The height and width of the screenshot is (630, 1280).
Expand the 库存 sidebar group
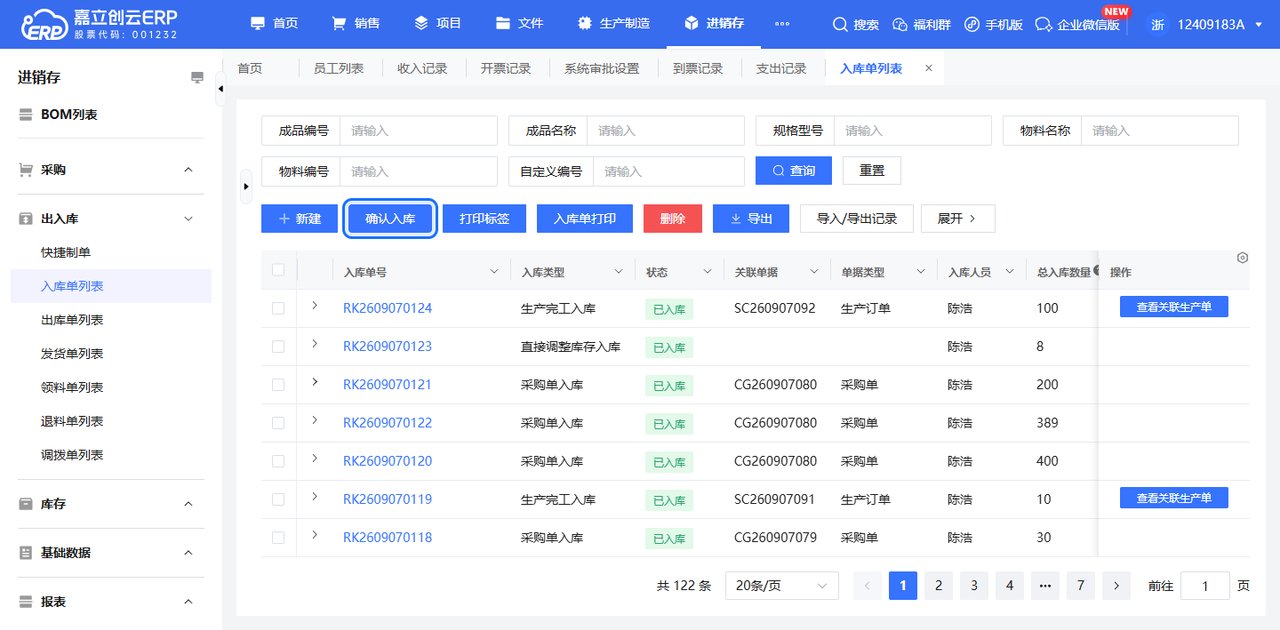(x=188, y=504)
